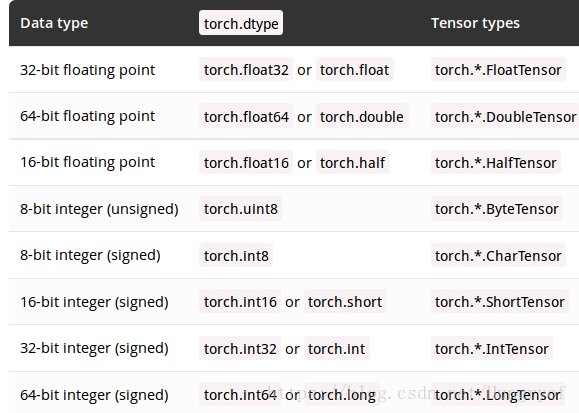This screenshot has width=579, height=413.
Task: Click the torch.short alias
Action: (345, 301)
